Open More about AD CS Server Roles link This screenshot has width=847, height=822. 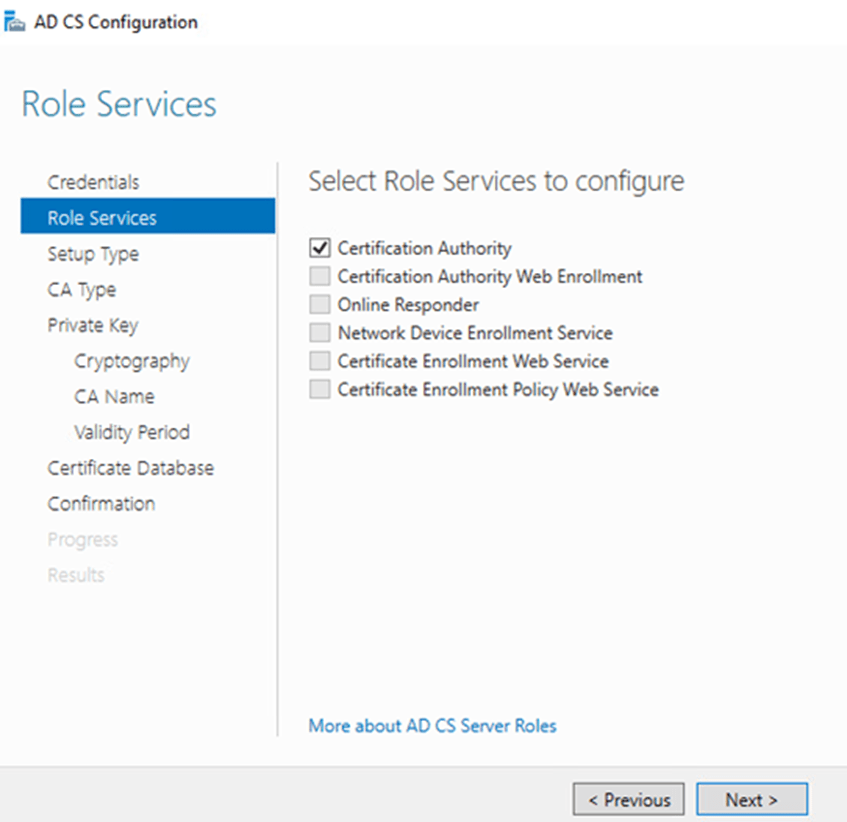pyautogui.click(x=432, y=726)
